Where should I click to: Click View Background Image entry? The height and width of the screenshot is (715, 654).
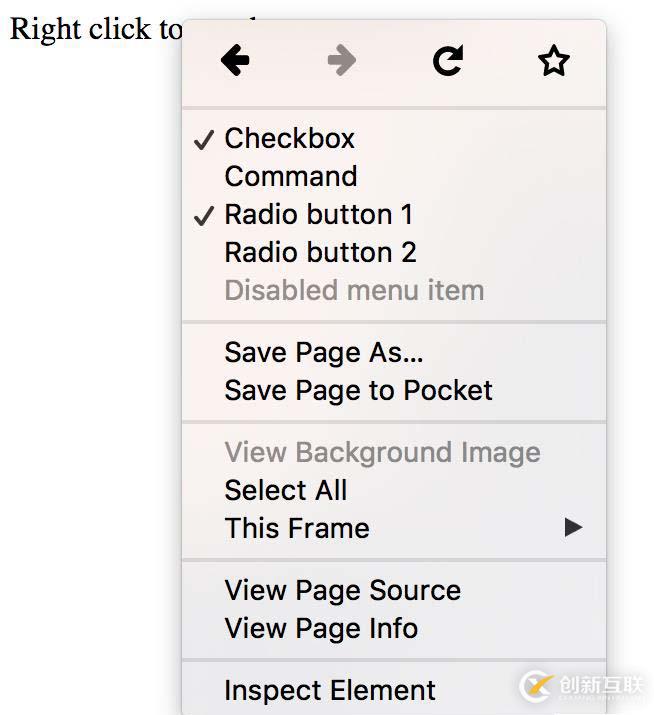pyautogui.click(x=382, y=453)
